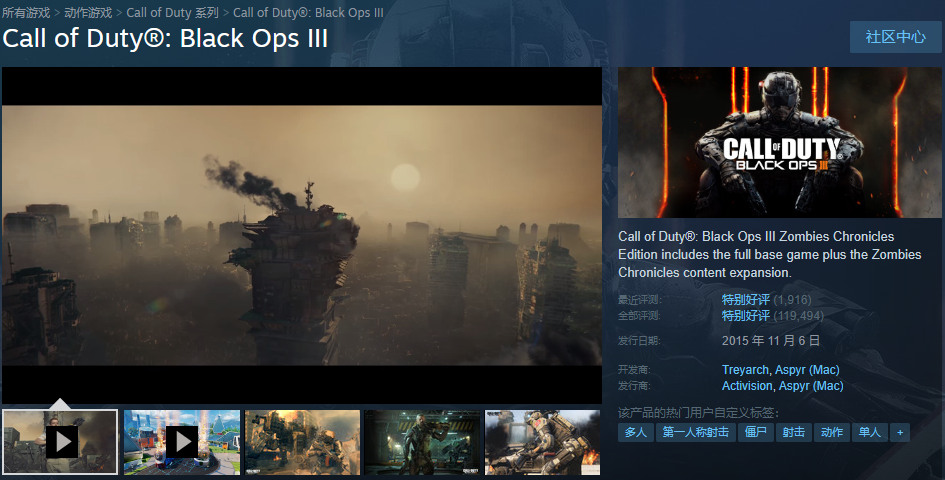
Task: Click the game title Call of Duty®: Black Ops III heading
Action: point(165,38)
